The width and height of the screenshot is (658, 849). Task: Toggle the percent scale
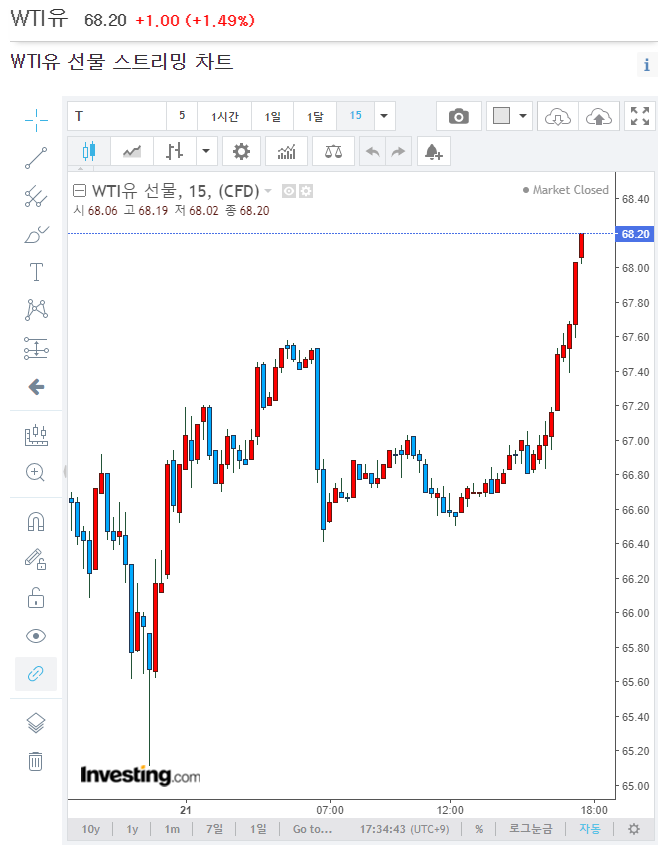tap(479, 829)
